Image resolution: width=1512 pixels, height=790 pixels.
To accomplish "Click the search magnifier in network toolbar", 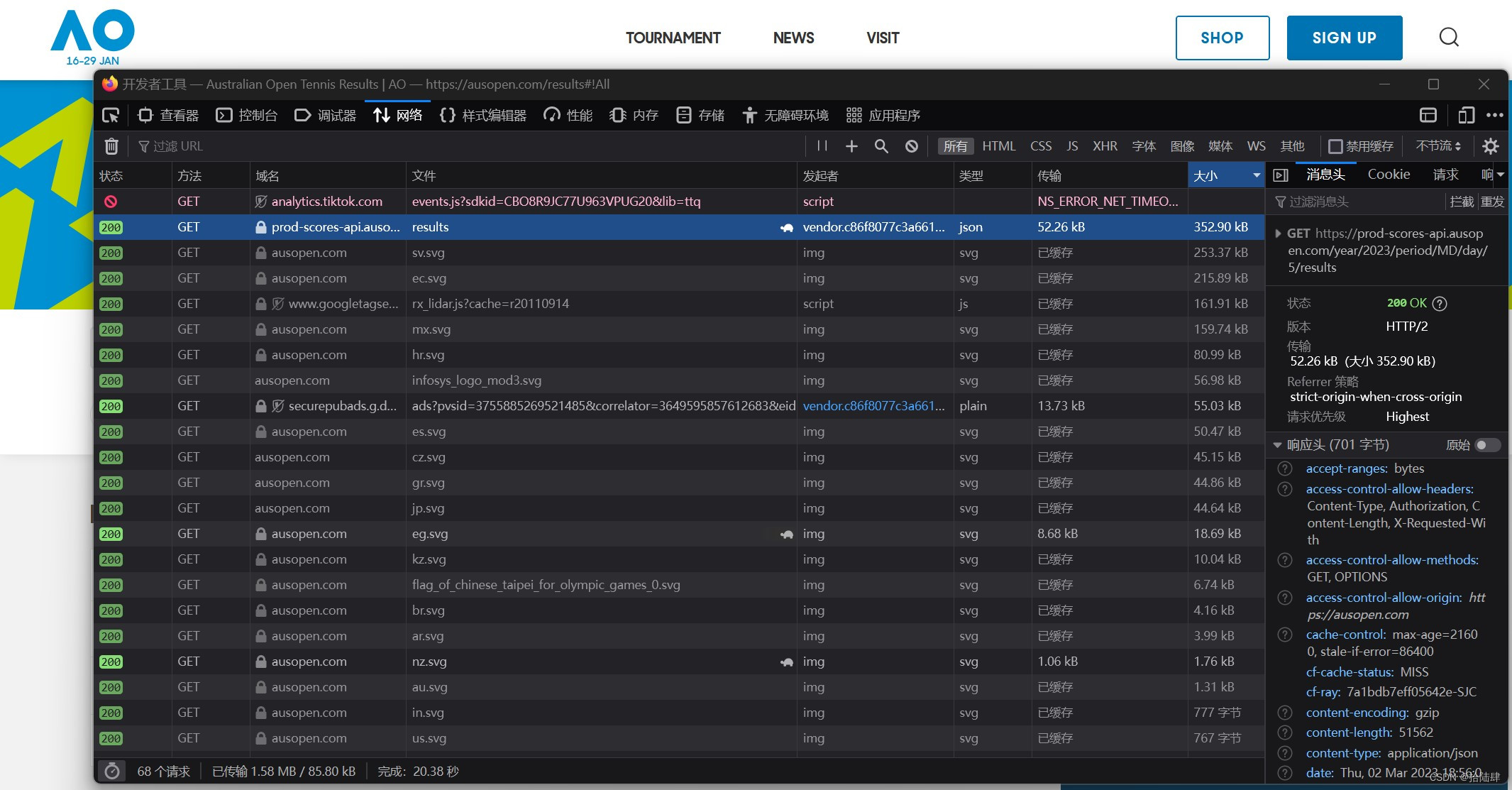I will pos(881,146).
